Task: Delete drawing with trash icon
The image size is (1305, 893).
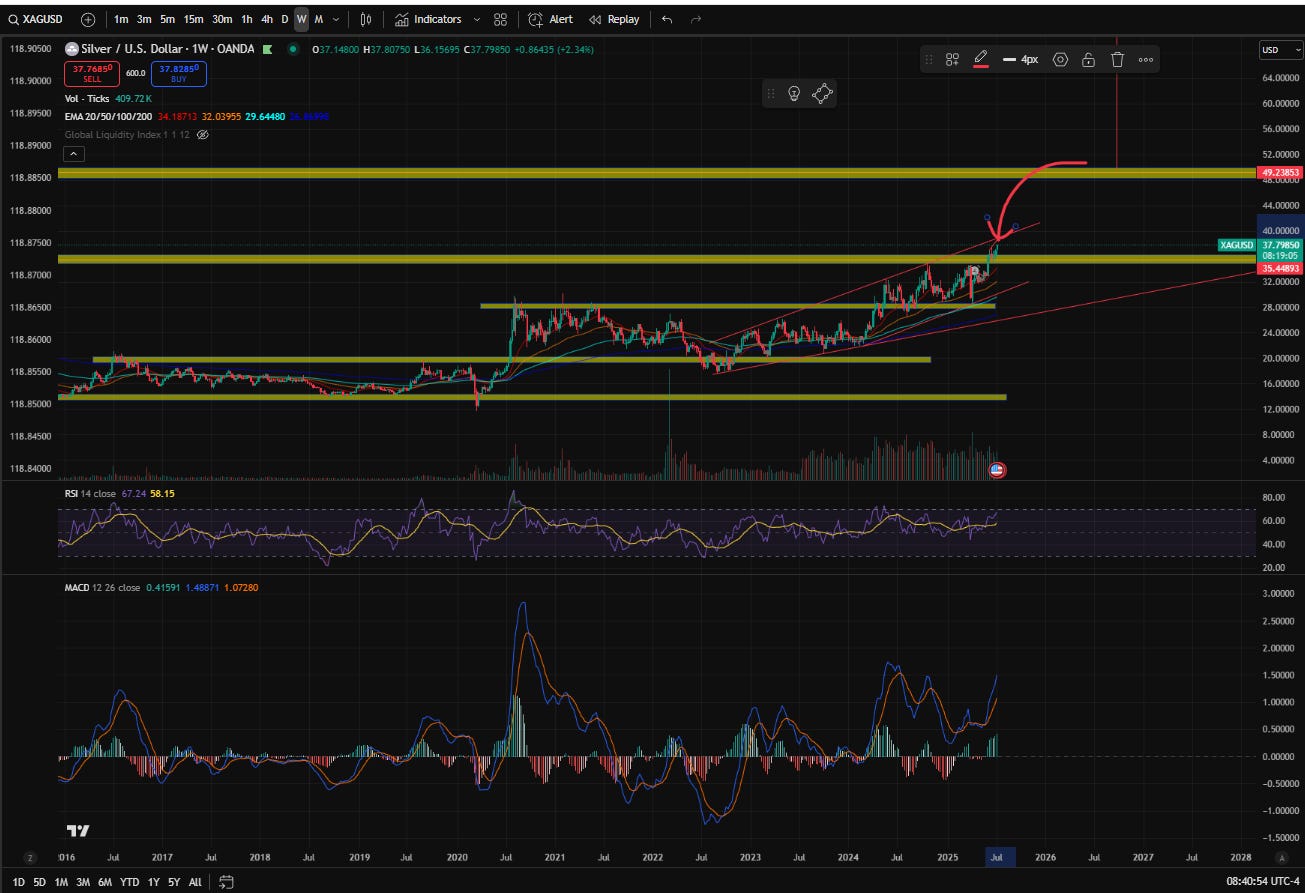Action: [x=1117, y=59]
